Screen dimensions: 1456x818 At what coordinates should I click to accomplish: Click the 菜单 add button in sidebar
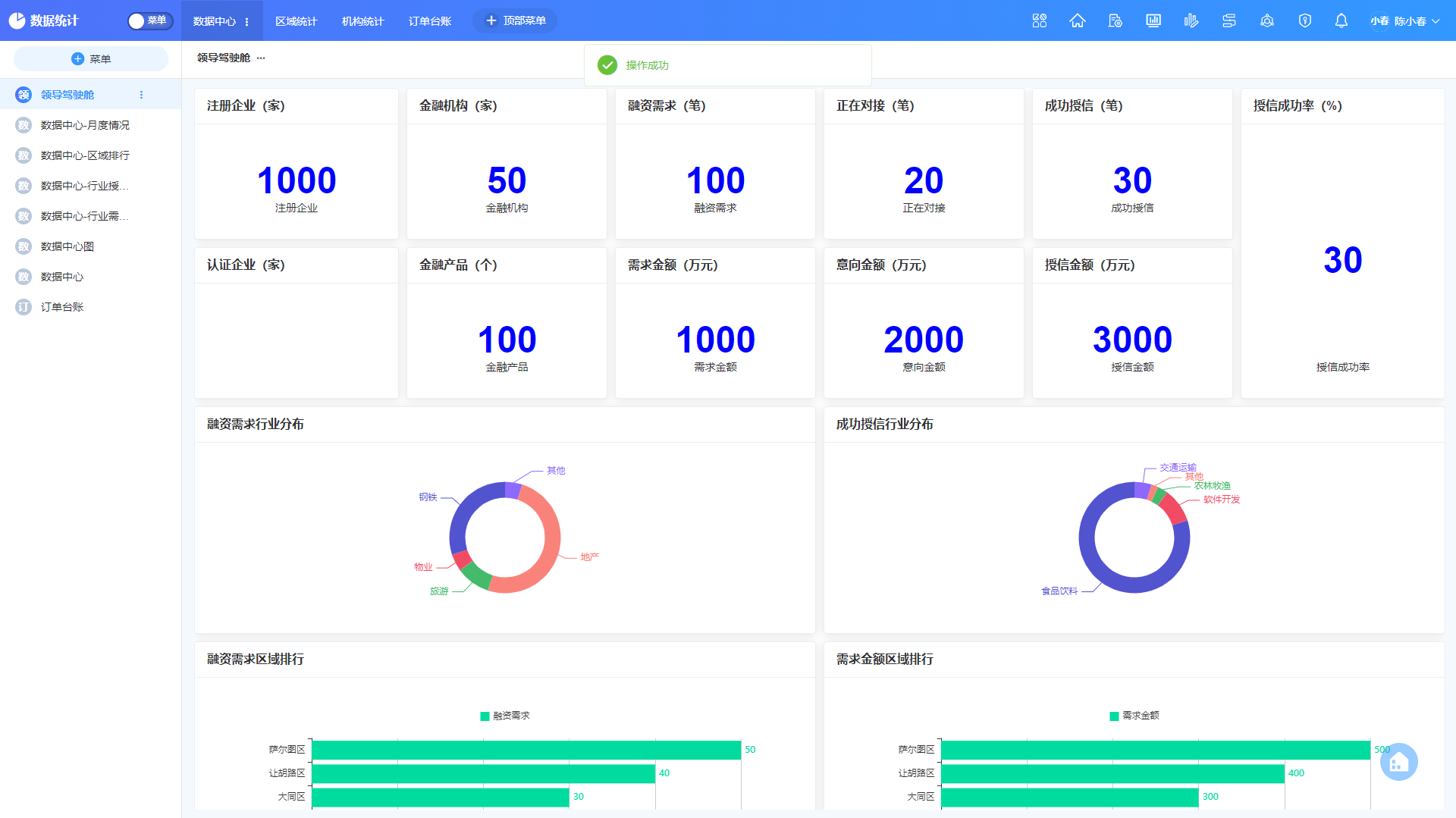click(91, 58)
